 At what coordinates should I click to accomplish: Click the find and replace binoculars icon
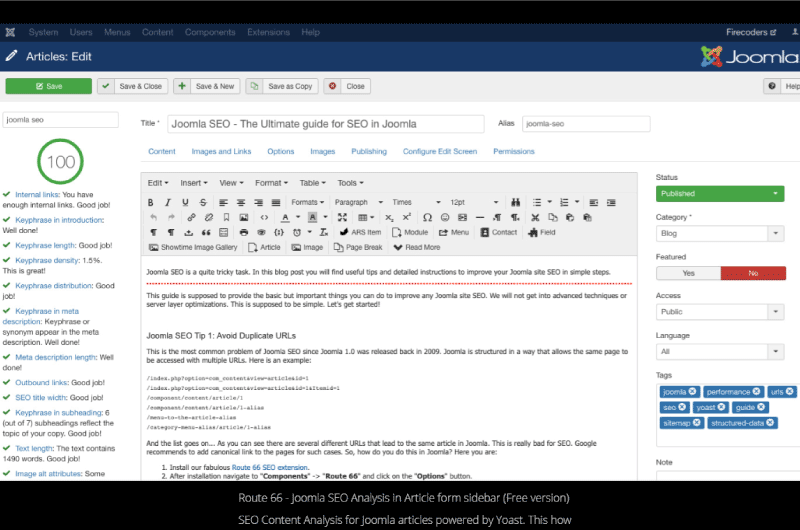[515, 203]
